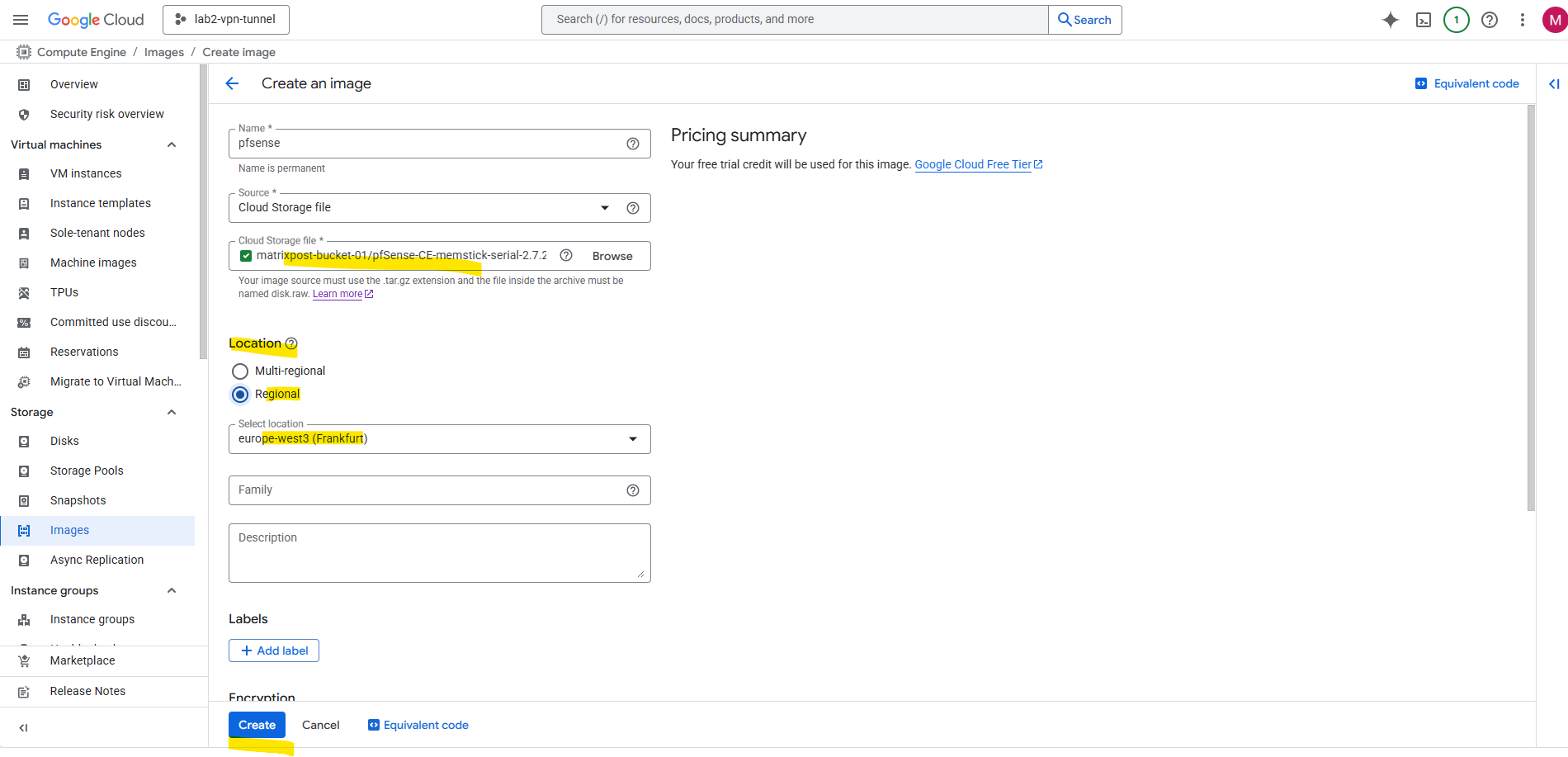The width and height of the screenshot is (1568, 757).
Task: Expand the Select location dropdown for europe-west3
Action: pyautogui.click(x=439, y=439)
